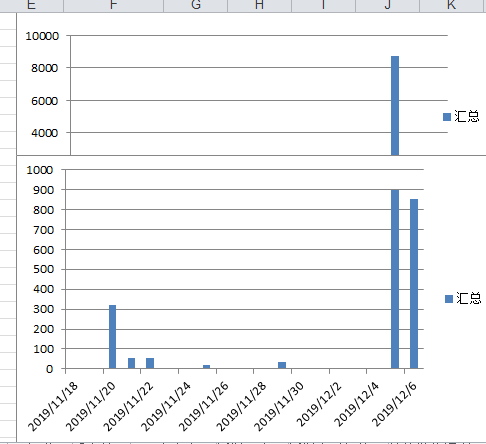Click blue legend swatch of lower chart

[x=449, y=299]
